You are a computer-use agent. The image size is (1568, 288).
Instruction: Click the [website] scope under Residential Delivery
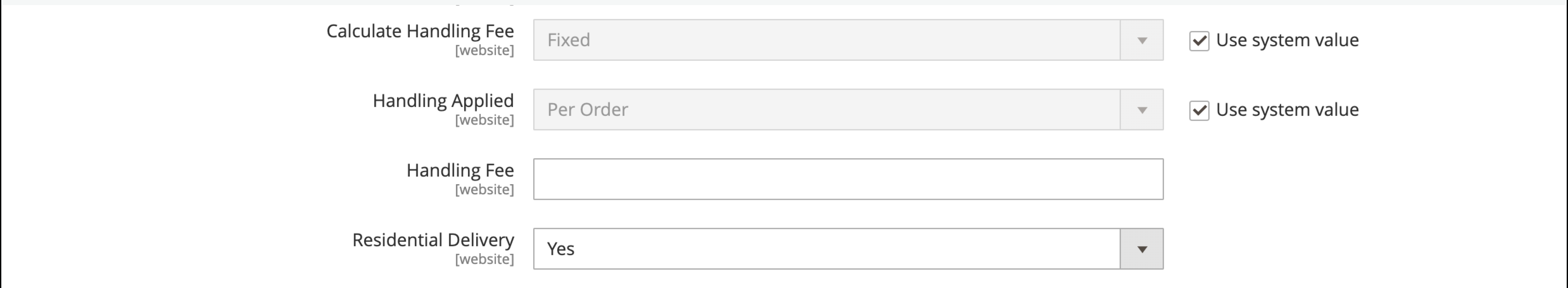tap(484, 259)
